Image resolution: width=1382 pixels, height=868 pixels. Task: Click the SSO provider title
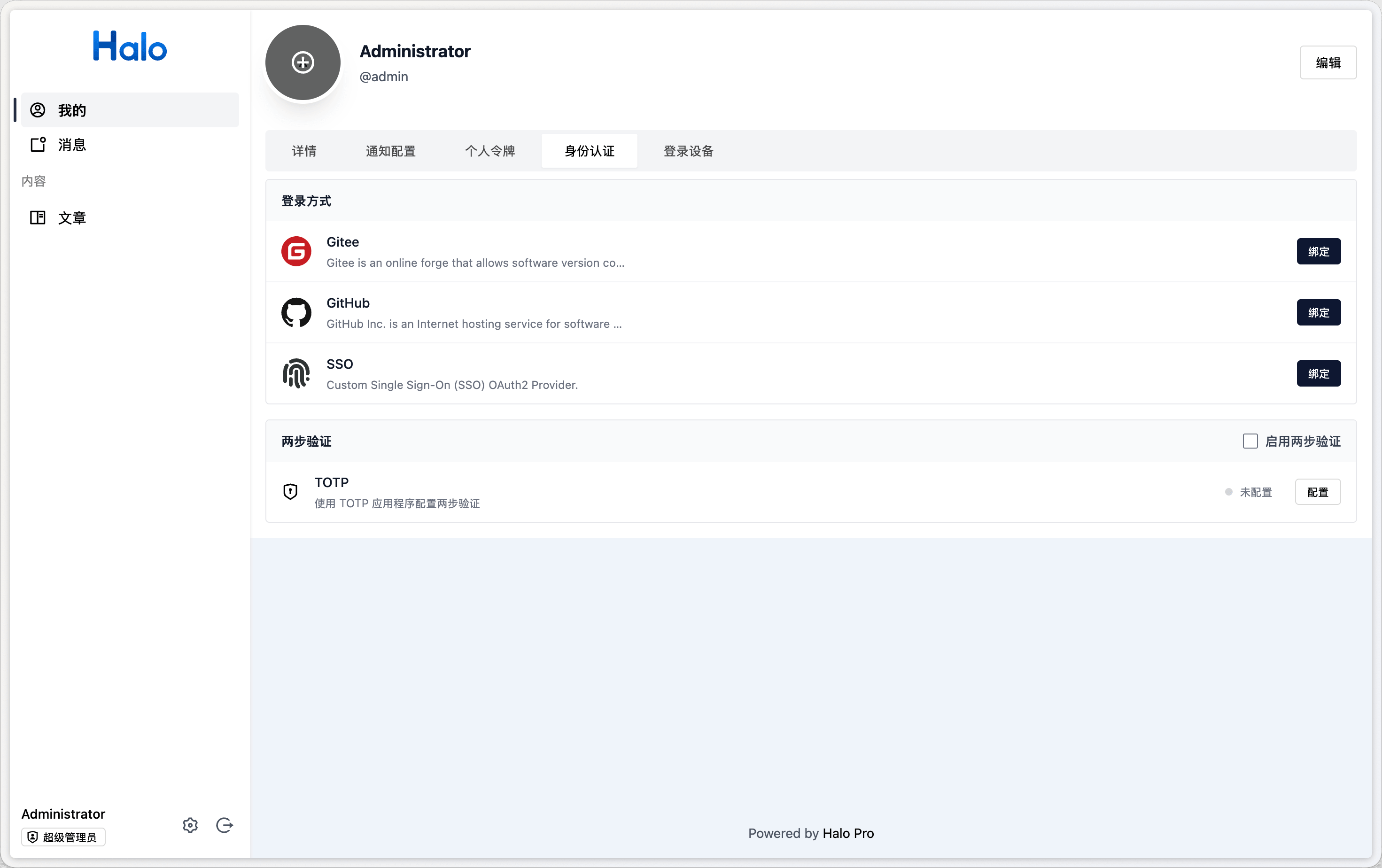click(x=340, y=364)
